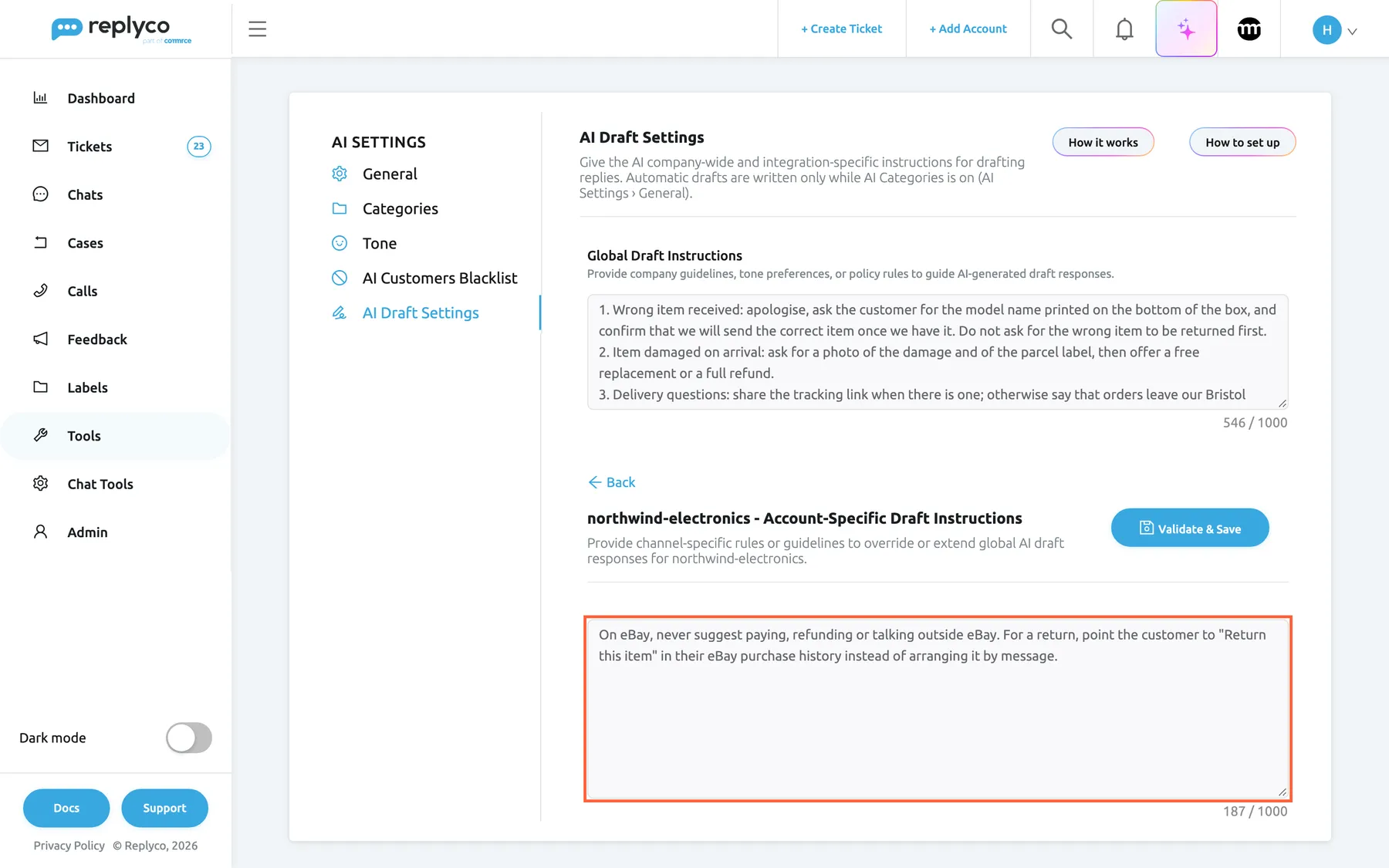Open the hamburger menu icon
The height and width of the screenshot is (868, 1389).
pos(257,29)
